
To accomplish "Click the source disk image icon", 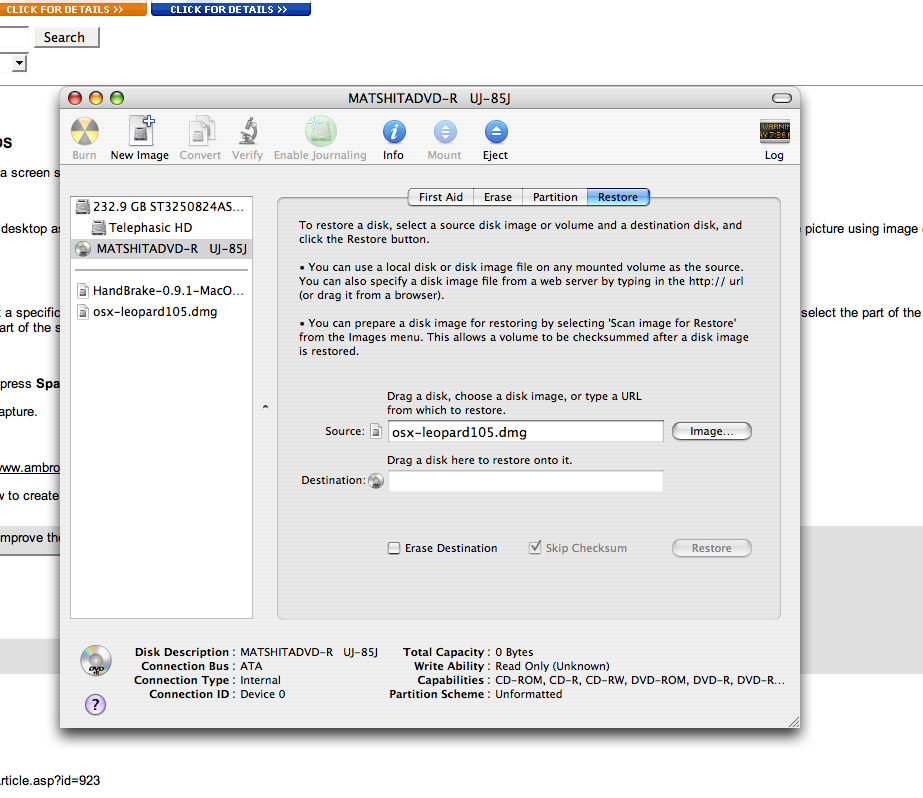I will [x=376, y=431].
